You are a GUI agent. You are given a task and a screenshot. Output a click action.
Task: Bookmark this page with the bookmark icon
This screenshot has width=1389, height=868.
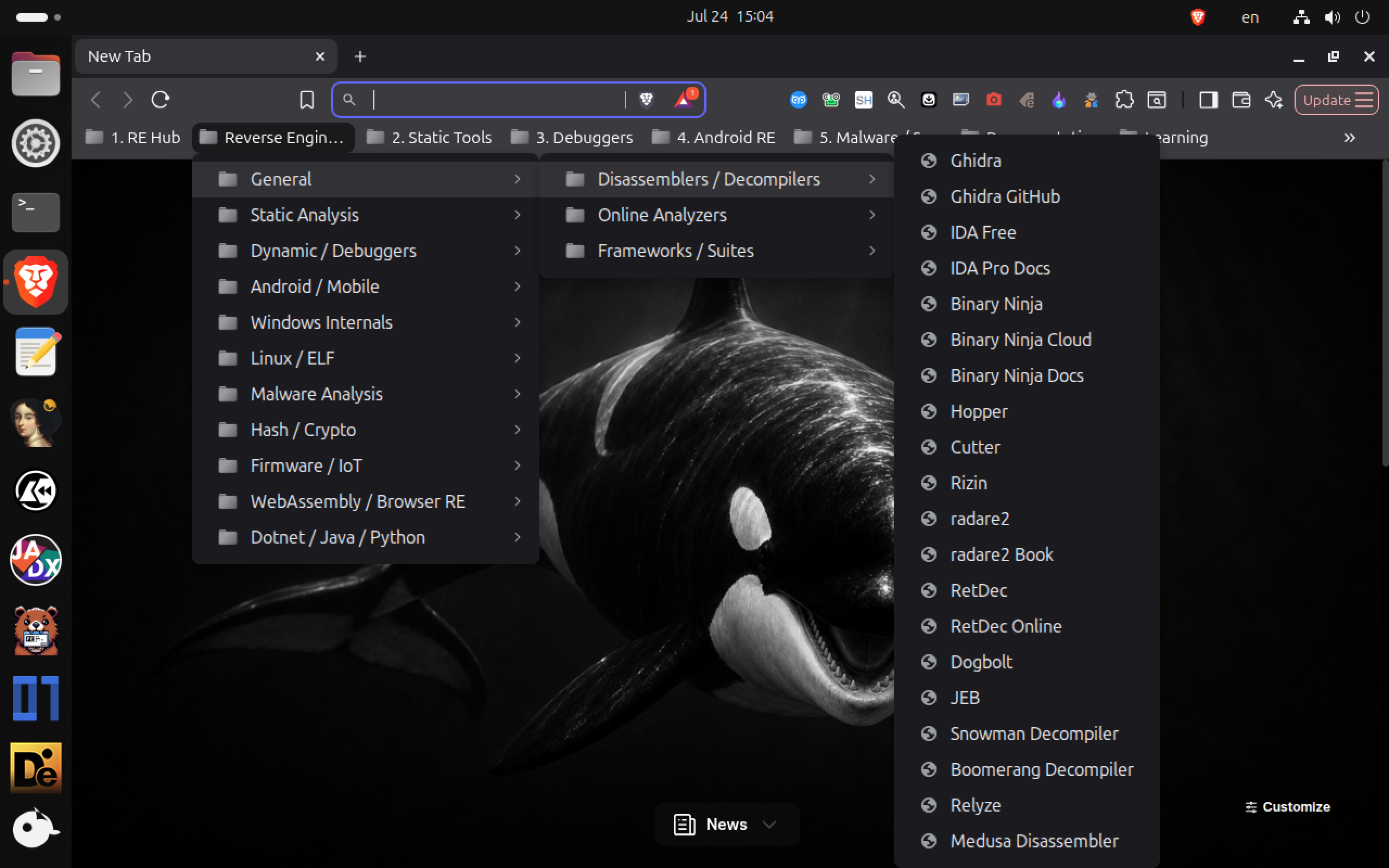click(x=307, y=100)
